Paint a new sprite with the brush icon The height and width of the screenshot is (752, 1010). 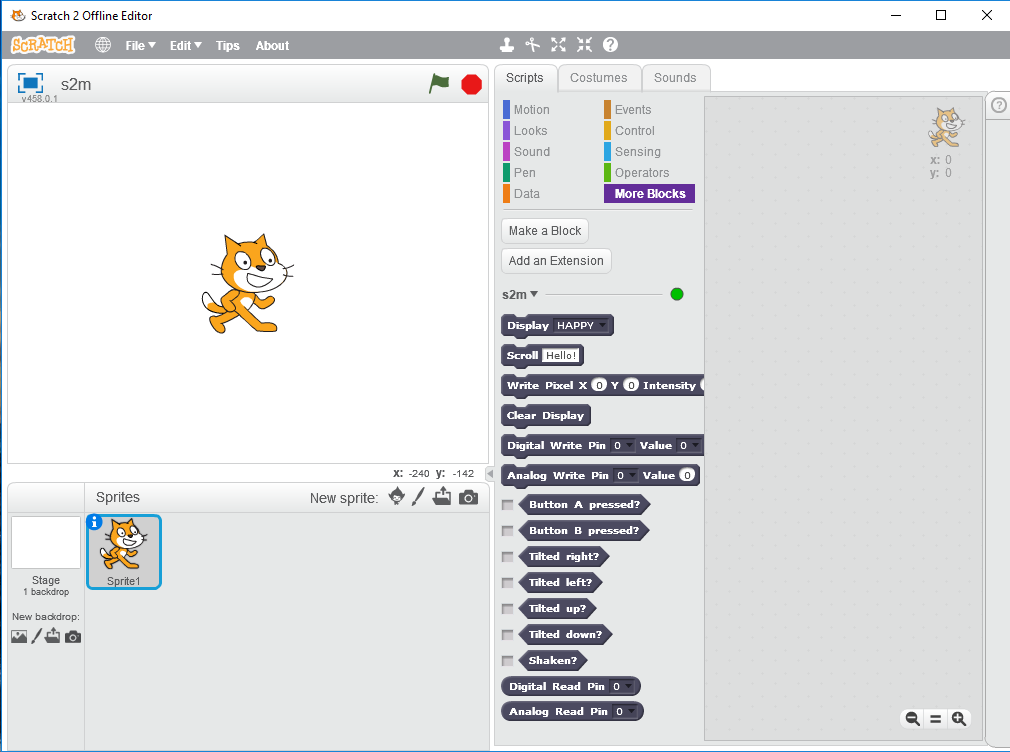419,497
